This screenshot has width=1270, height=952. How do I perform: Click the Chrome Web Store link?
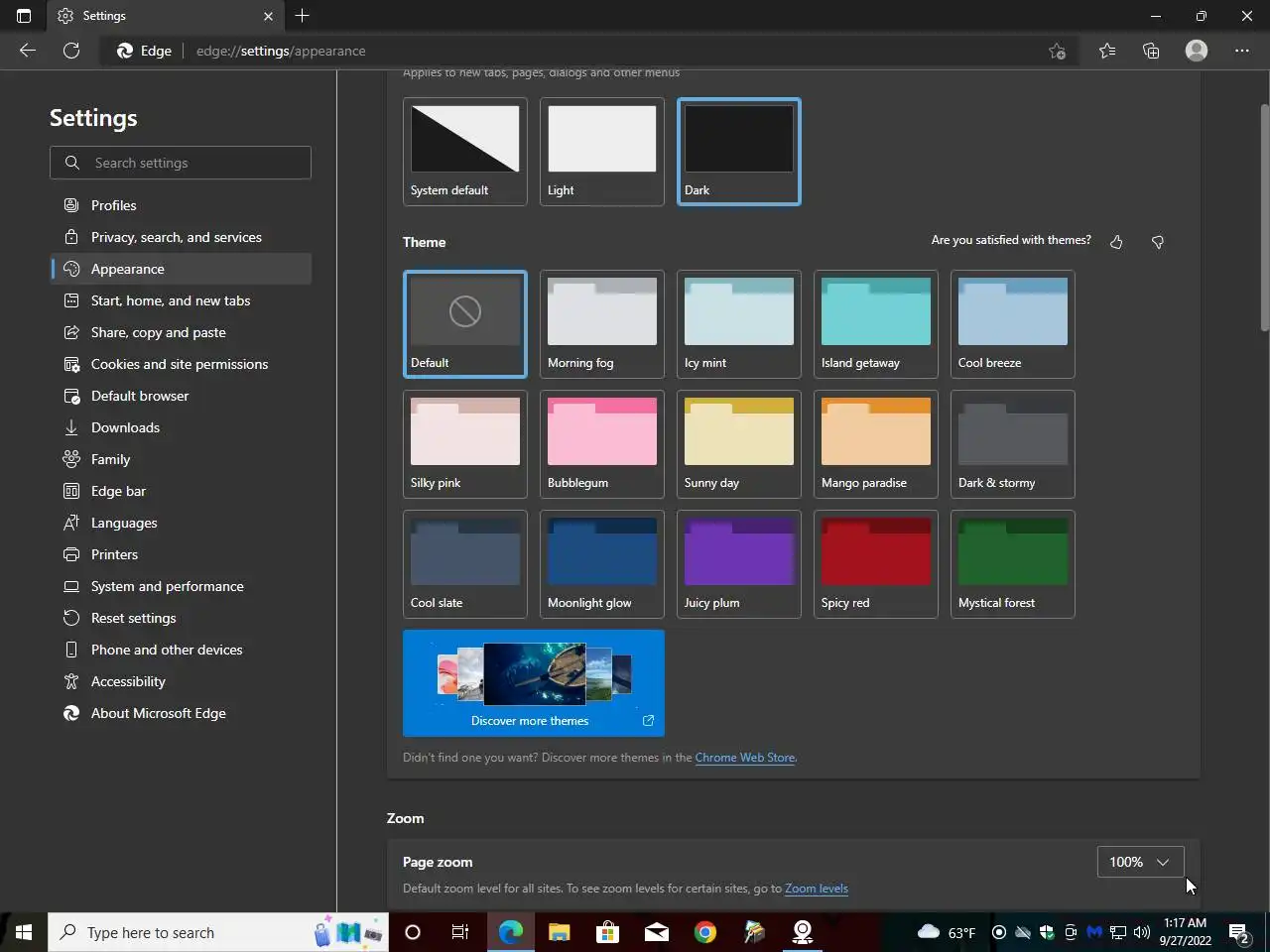click(x=745, y=758)
